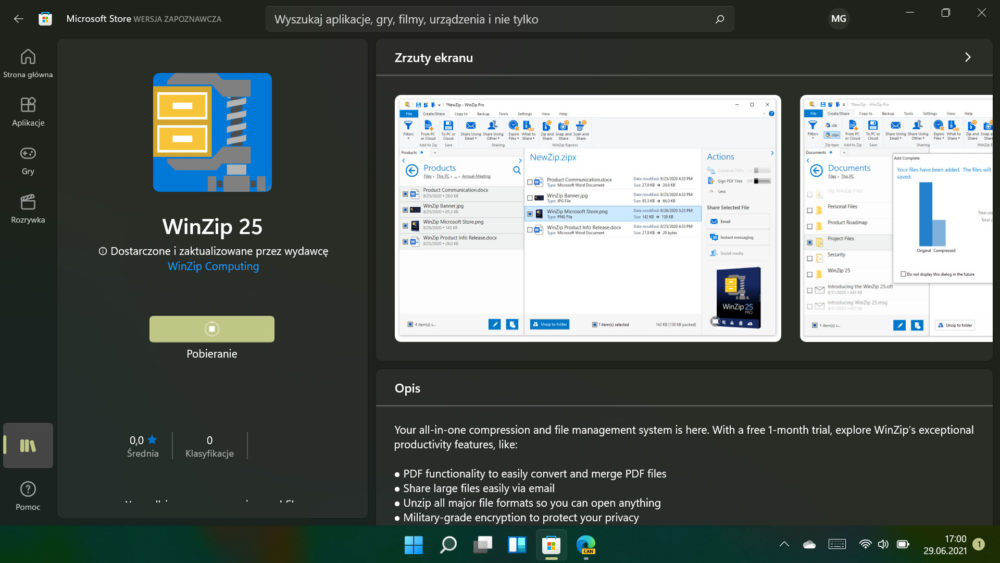Click the search magnifier icon
This screenshot has width=1000, height=563.
coord(719,19)
